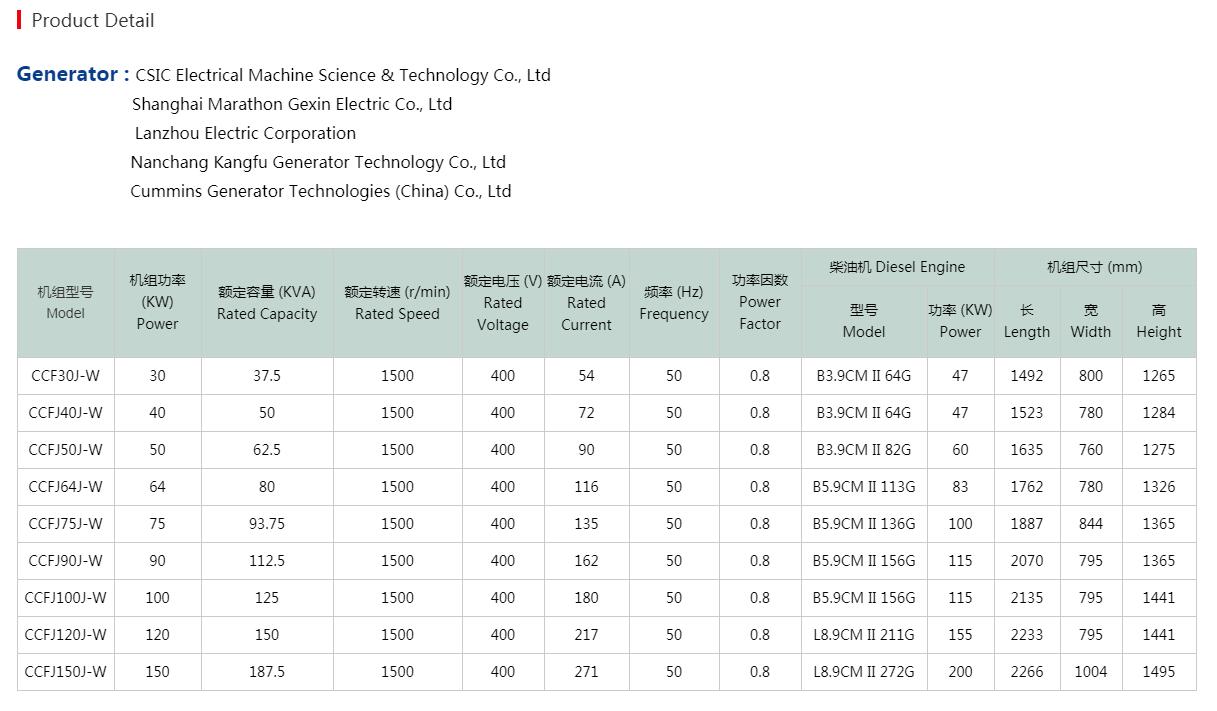Click engine model L8.9CM II 272G
The width and height of the screenshot is (1217, 711).
click(863, 672)
